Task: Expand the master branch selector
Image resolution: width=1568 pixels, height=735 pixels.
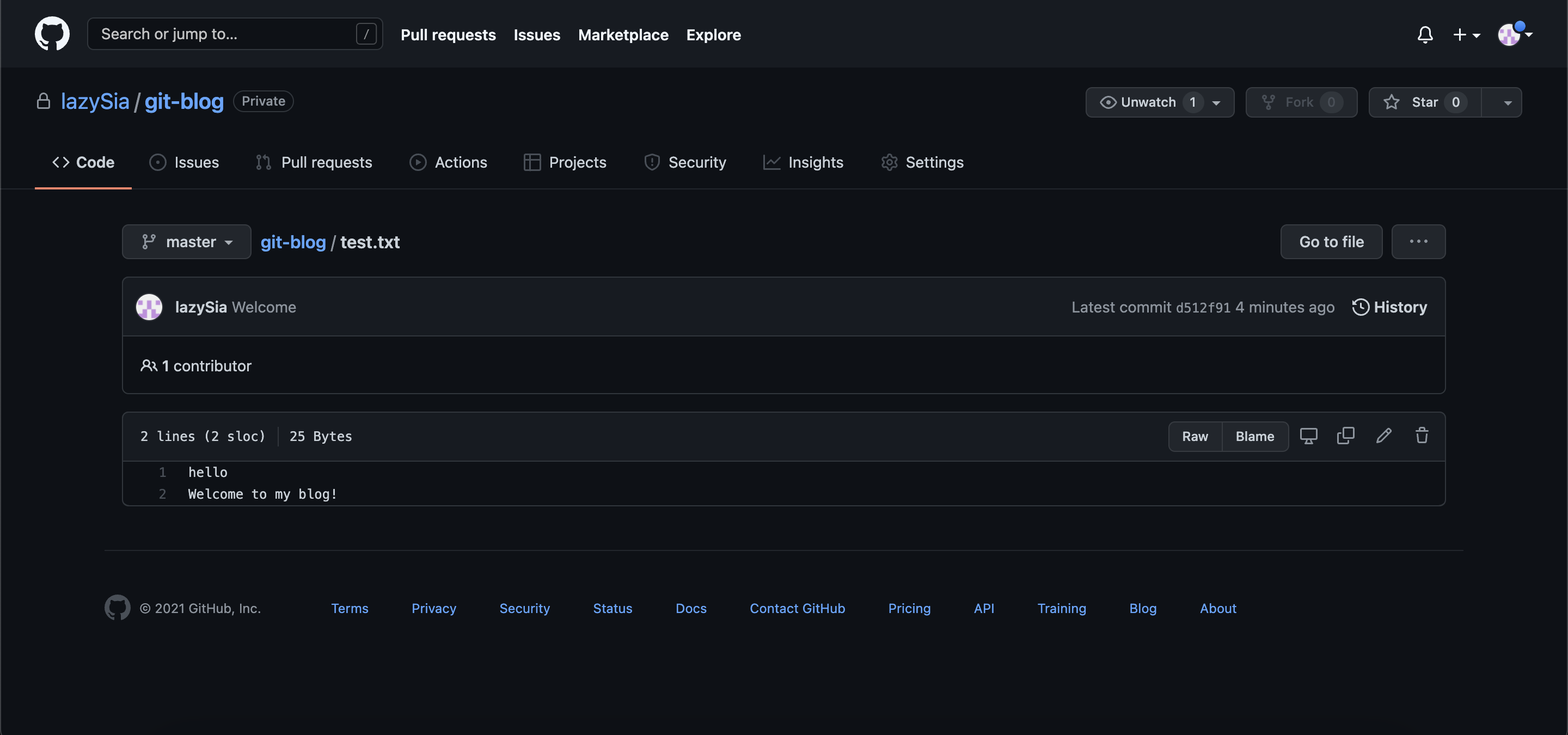Action: [x=187, y=242]
